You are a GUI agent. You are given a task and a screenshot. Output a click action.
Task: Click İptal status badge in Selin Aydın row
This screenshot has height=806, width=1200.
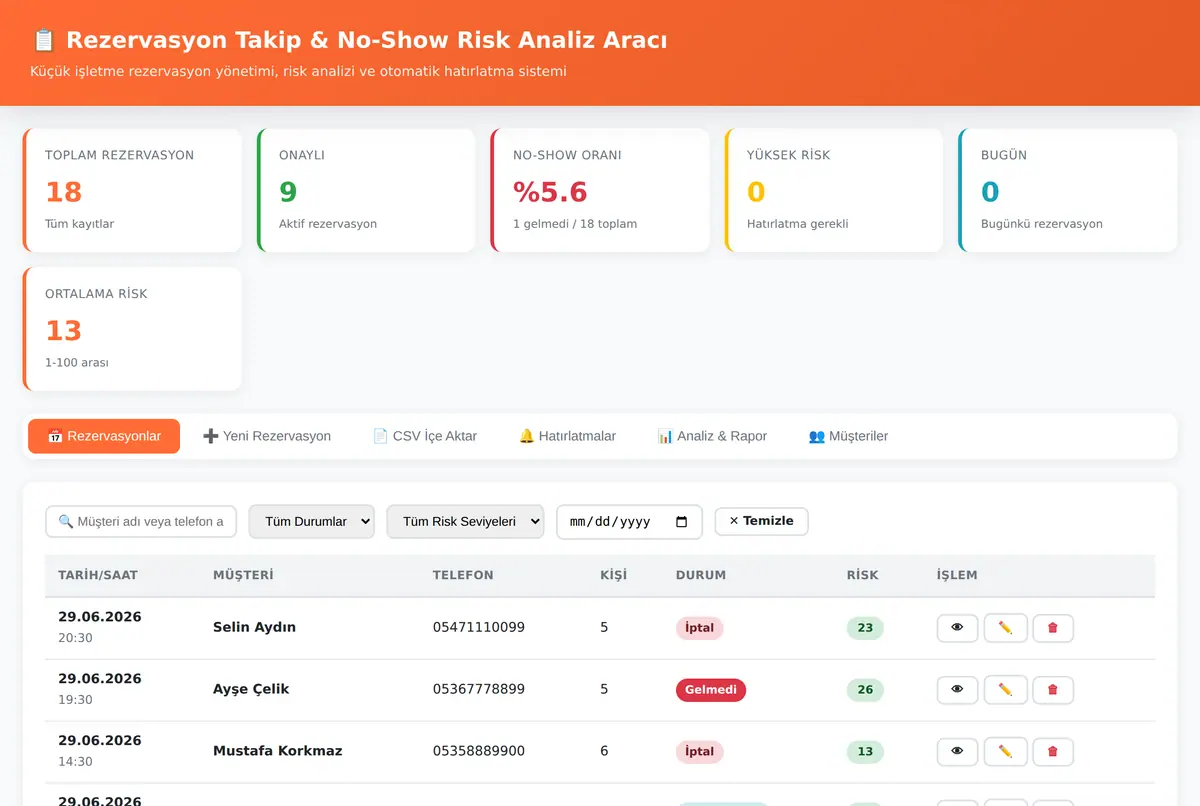pos(700,628)
